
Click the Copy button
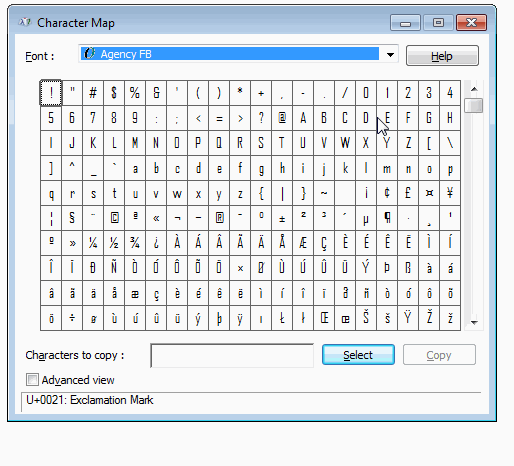(x=439, y=355)
